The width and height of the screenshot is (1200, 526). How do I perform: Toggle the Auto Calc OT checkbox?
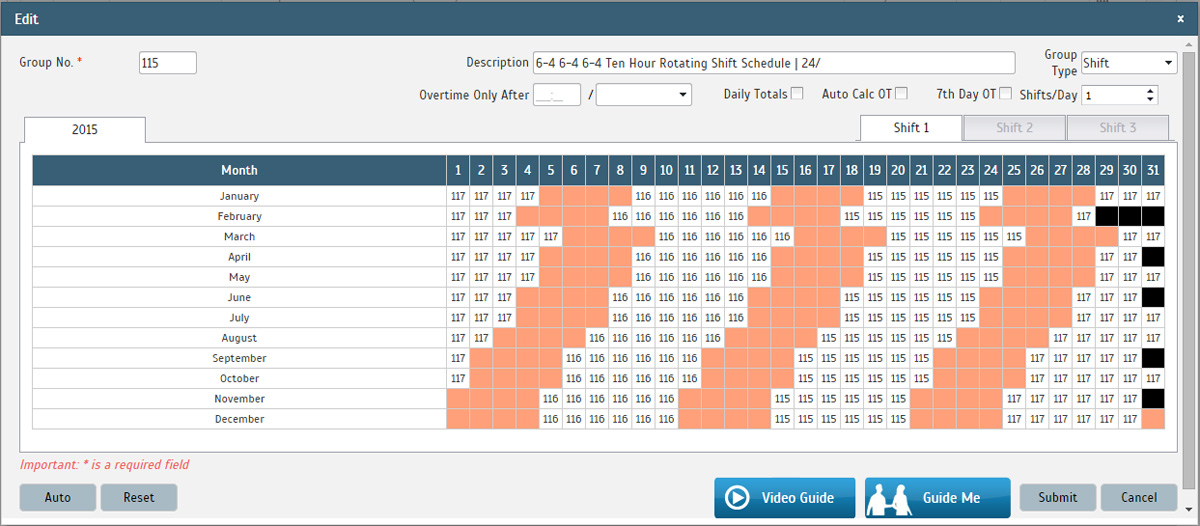pos(901,94)
